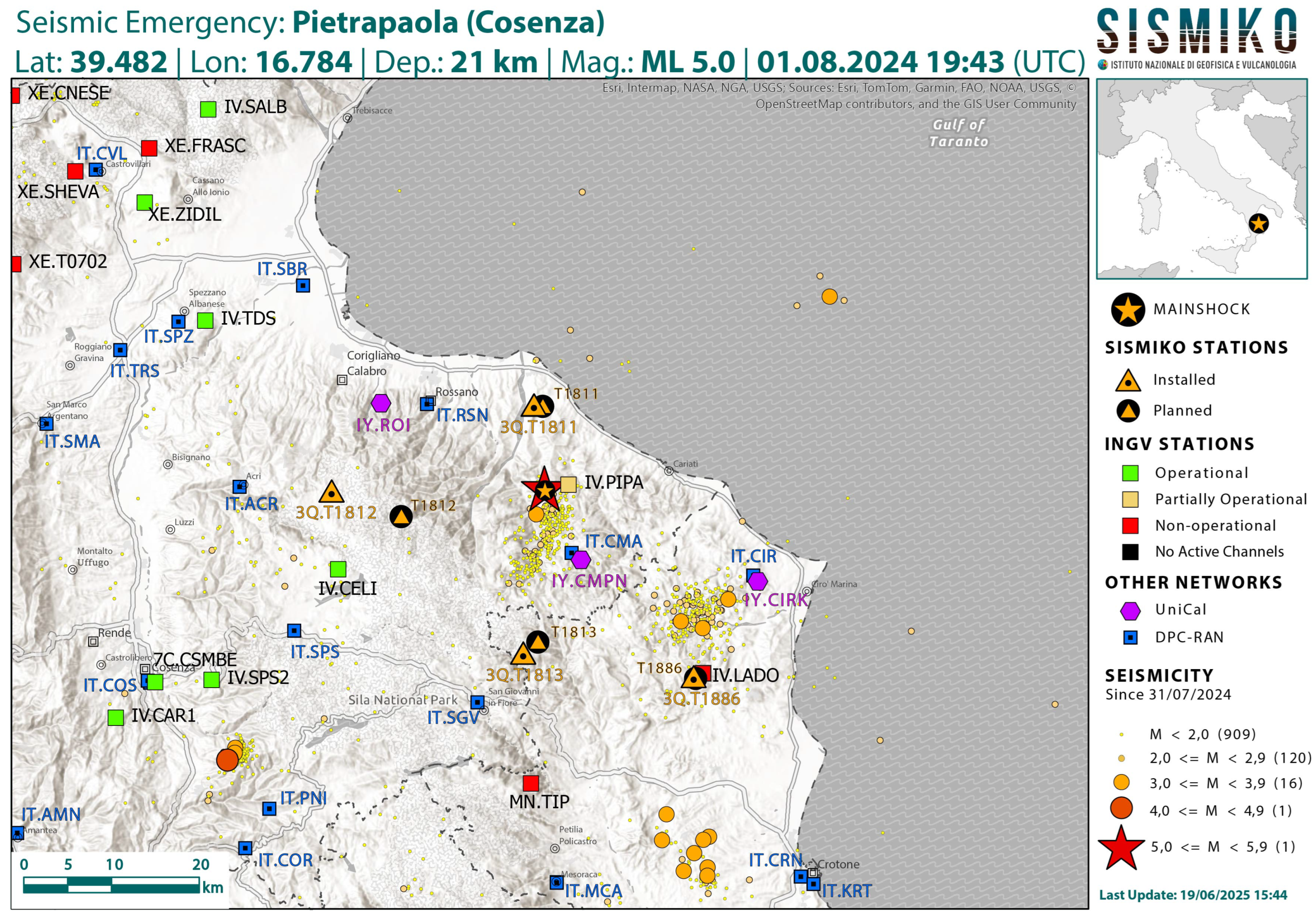Screen dimensions: 1316x920
Task: Click the 3Q.T1886 installed triangle marker
Action: (x=694, y=678)
